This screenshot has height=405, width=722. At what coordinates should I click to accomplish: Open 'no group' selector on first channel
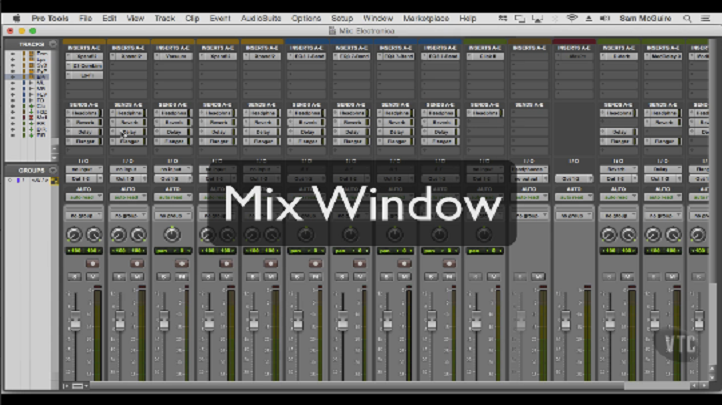click(x=84, y=215)
